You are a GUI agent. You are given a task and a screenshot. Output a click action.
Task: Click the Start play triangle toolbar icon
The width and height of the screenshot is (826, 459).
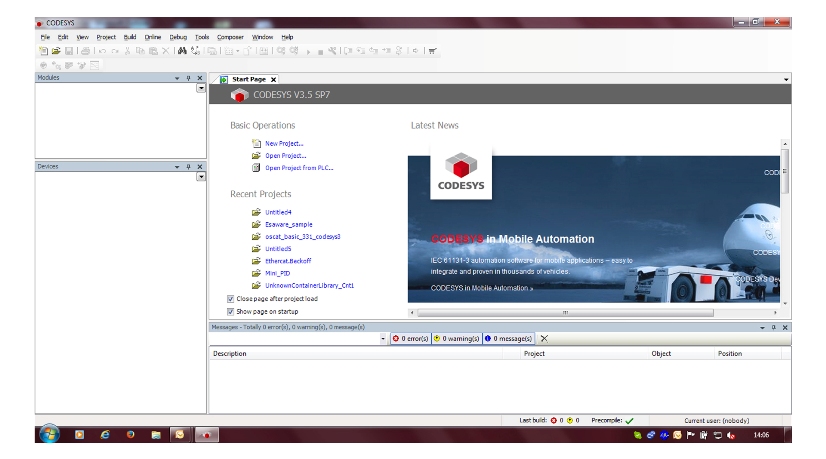click(x=308, y=52)
